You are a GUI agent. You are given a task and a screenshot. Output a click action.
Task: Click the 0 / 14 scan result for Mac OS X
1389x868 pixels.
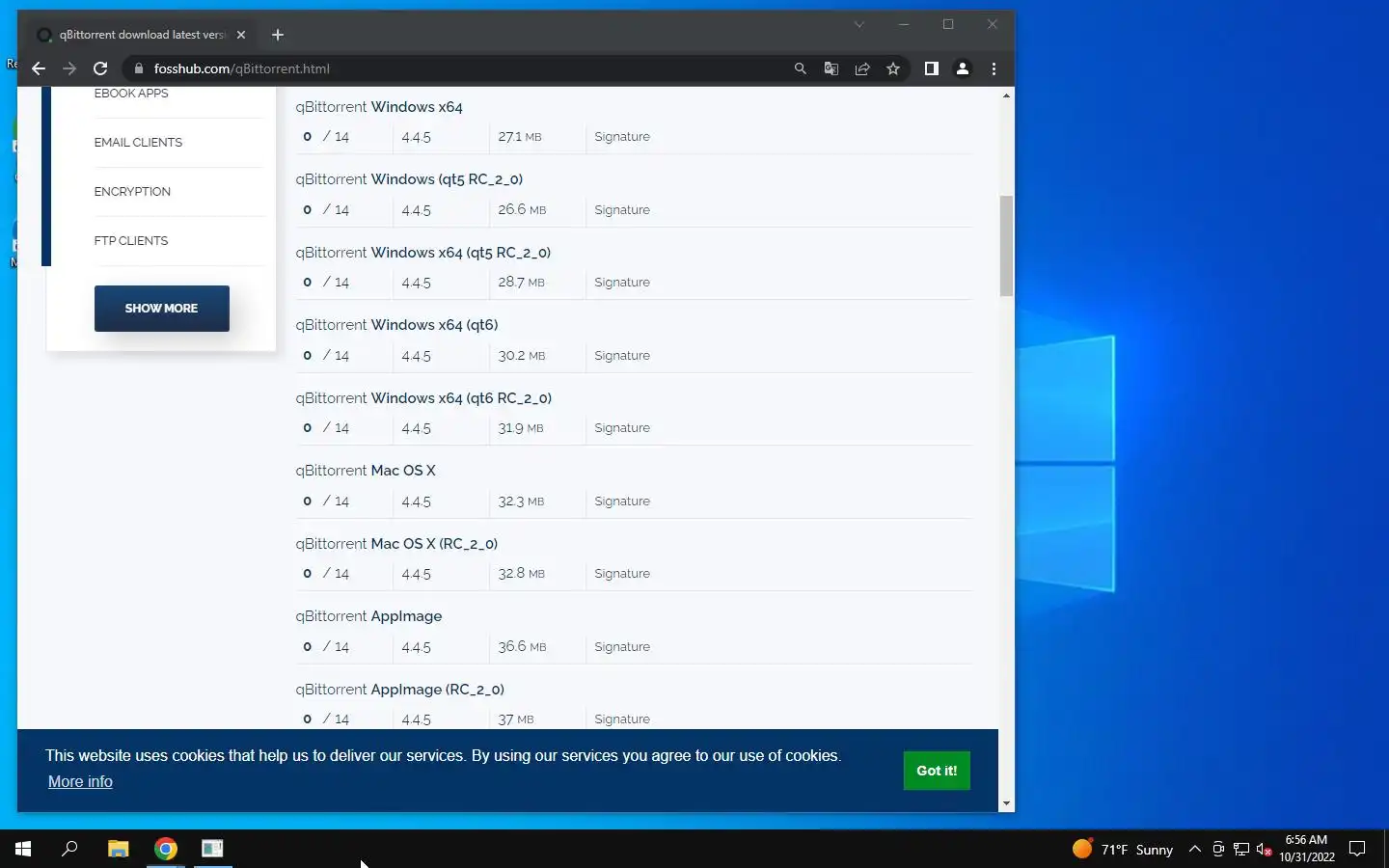[326, 502]
